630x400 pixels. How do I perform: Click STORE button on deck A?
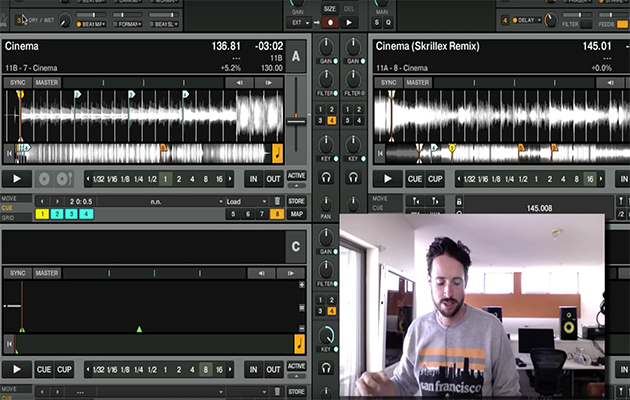click(297, 201)
